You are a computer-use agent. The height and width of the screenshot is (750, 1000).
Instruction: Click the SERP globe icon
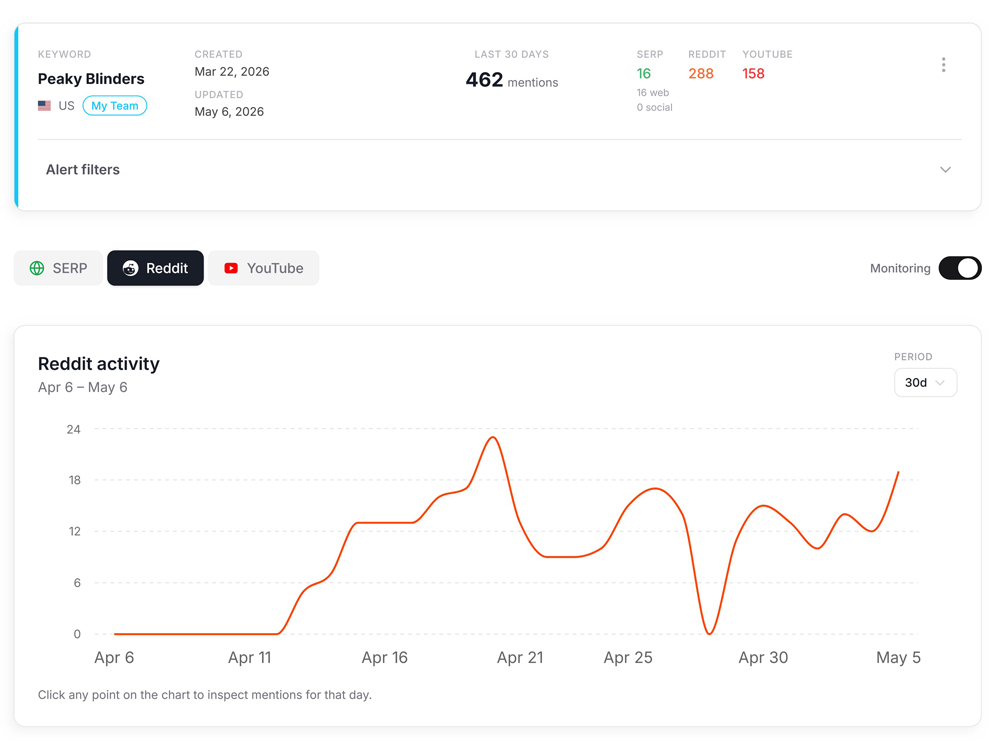coord(37,268)
